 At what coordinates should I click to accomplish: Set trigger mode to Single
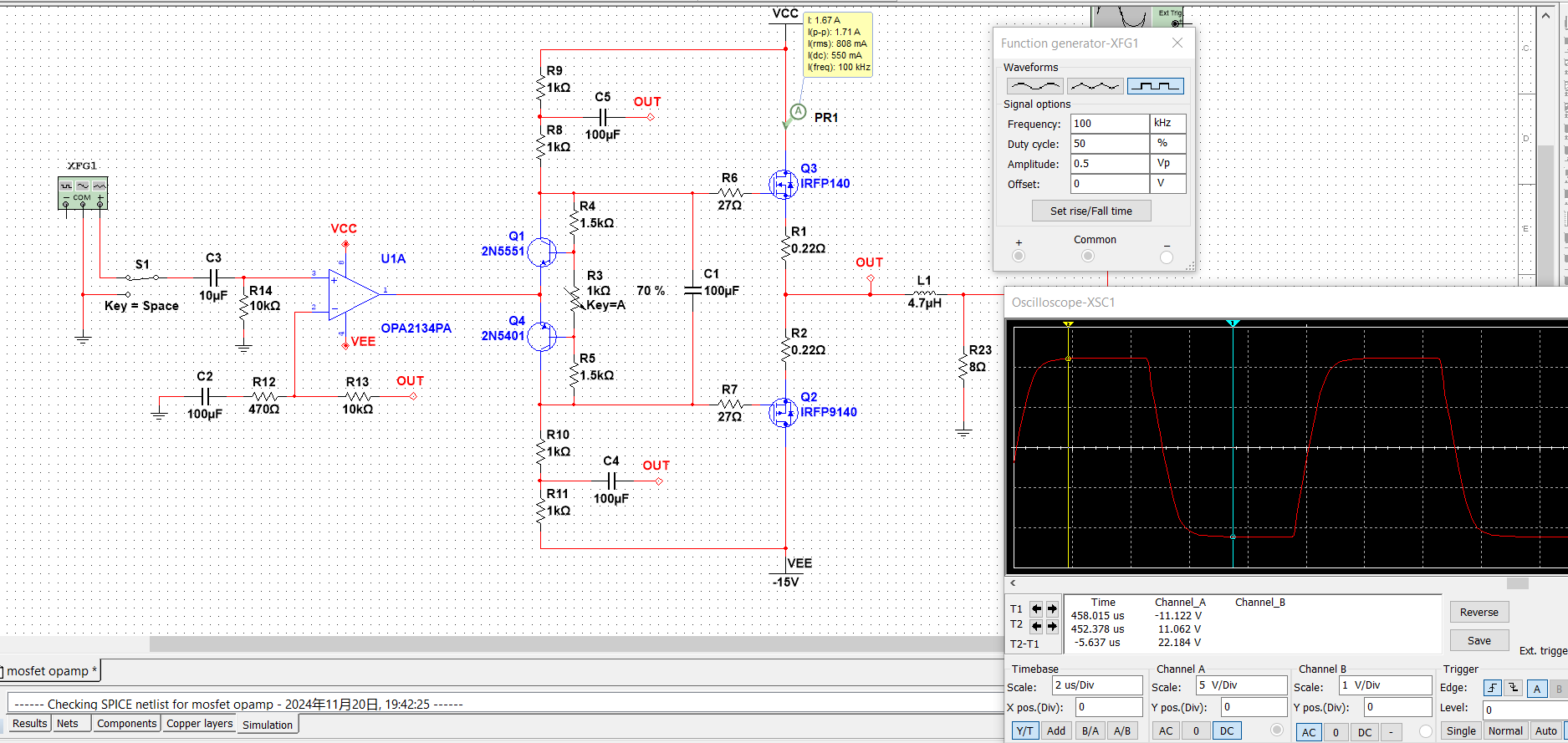click(x=1461, y=730)
